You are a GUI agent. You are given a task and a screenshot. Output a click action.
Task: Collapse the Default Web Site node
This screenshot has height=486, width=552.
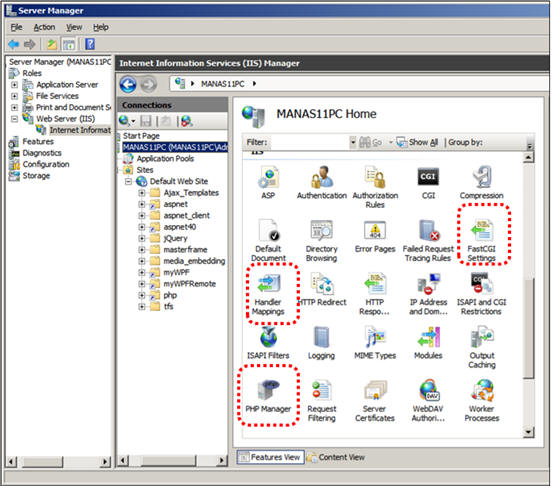coord(128,182)
